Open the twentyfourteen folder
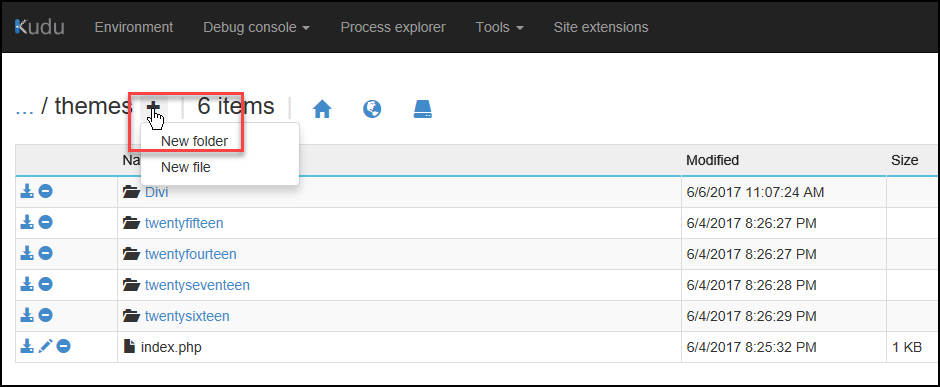 [x=191, y=254]
